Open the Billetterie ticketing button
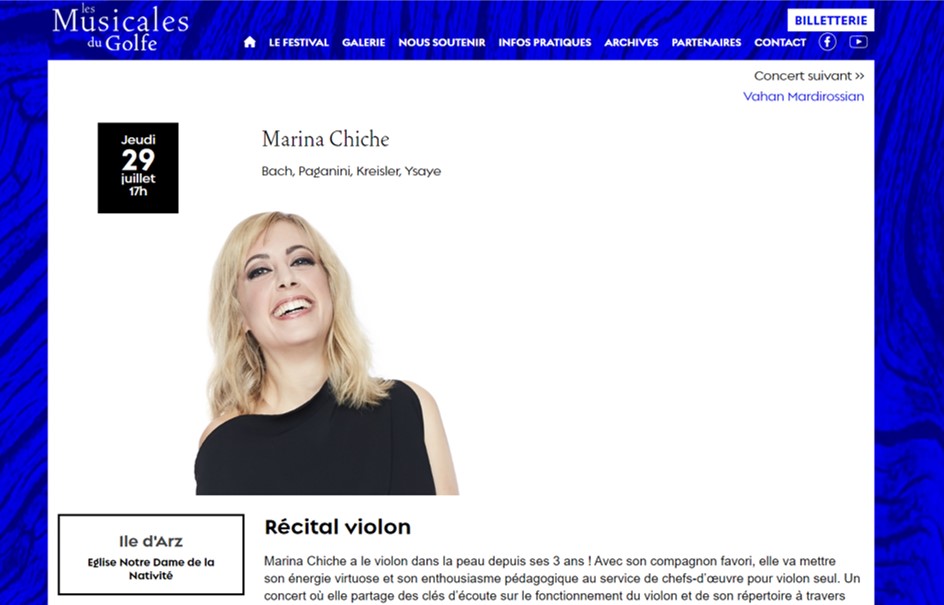 831,20
